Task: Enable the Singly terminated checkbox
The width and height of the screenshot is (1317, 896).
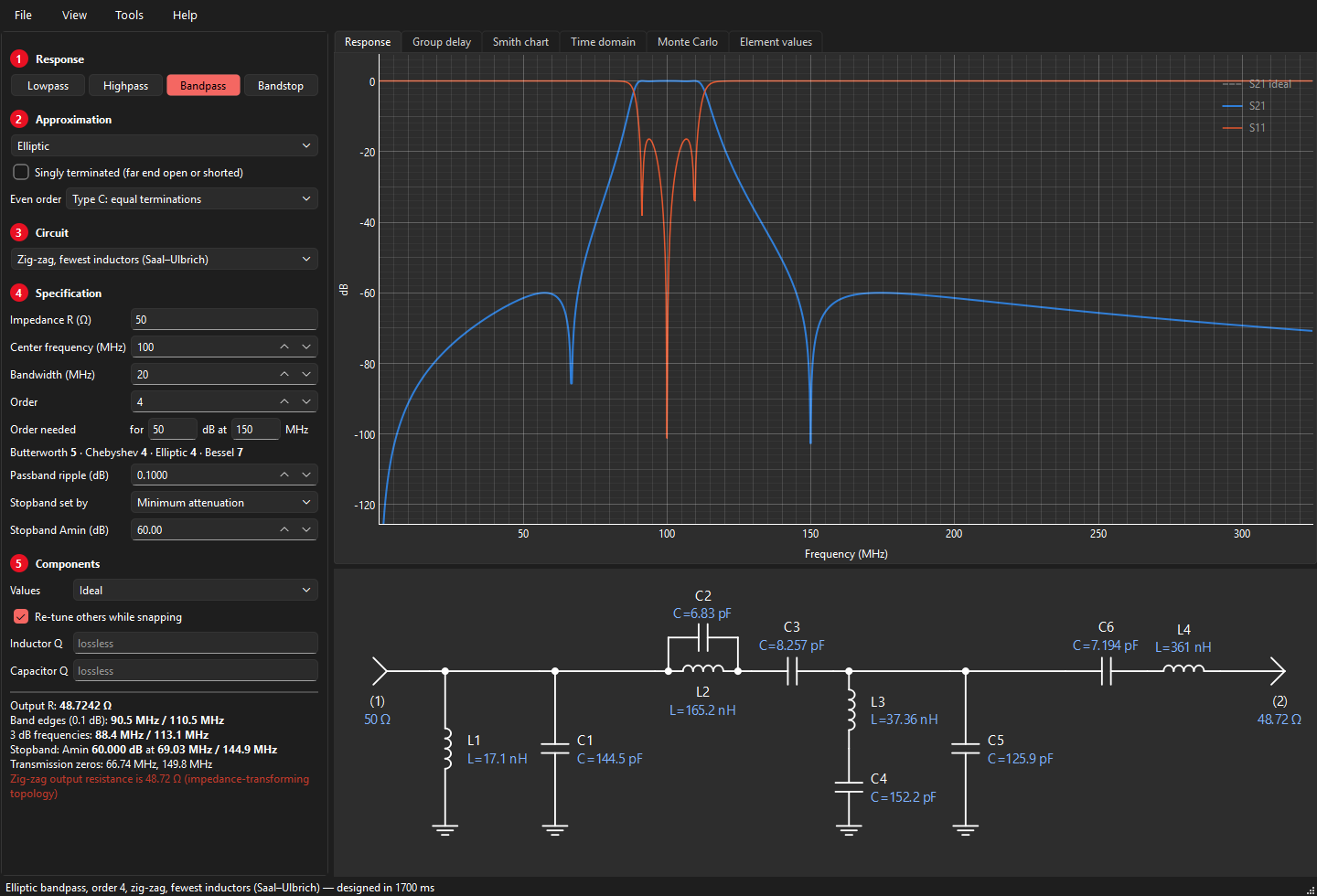Action: tap(21, 172)
